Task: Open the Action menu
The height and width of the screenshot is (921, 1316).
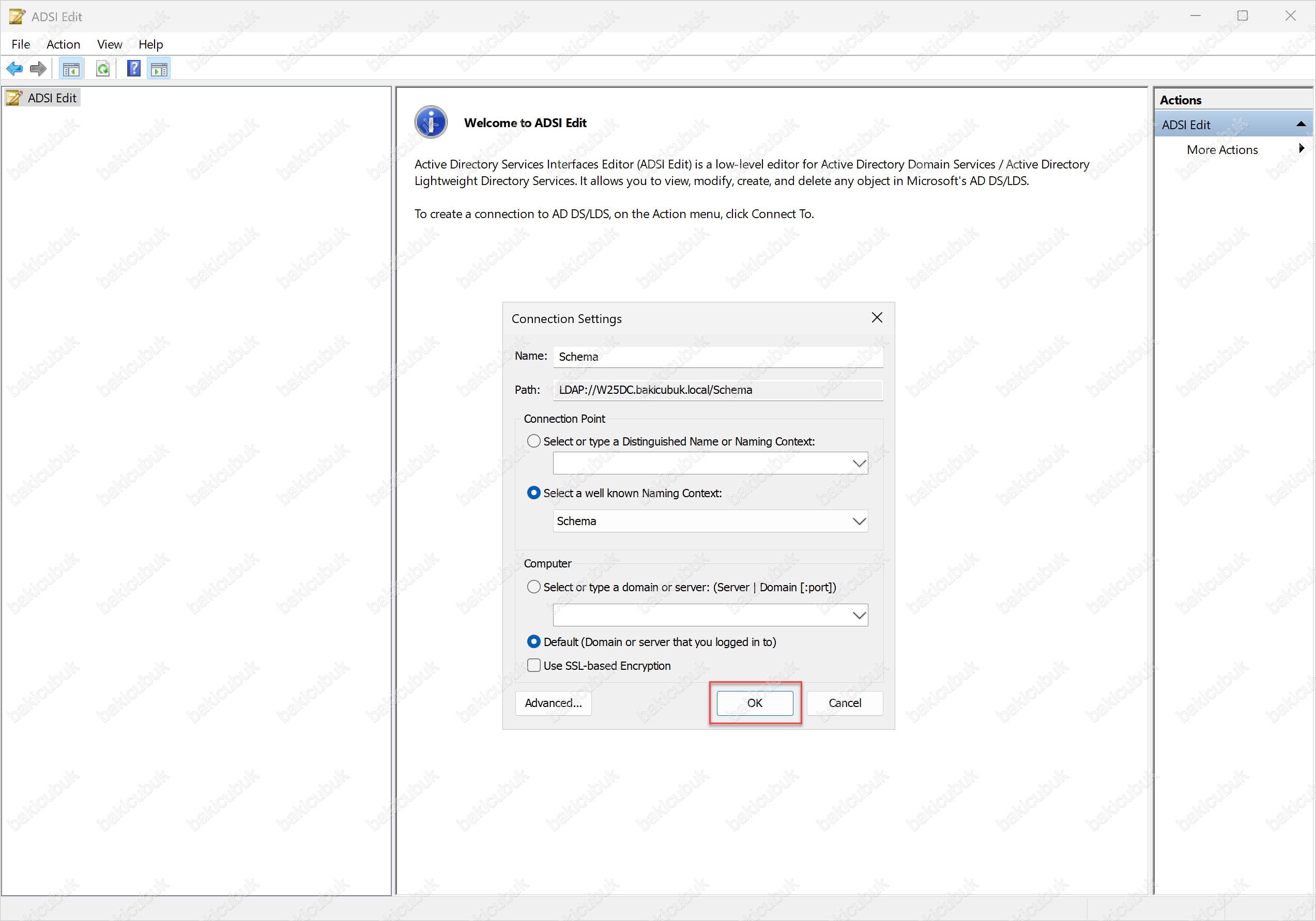Action: click(63, 44)
